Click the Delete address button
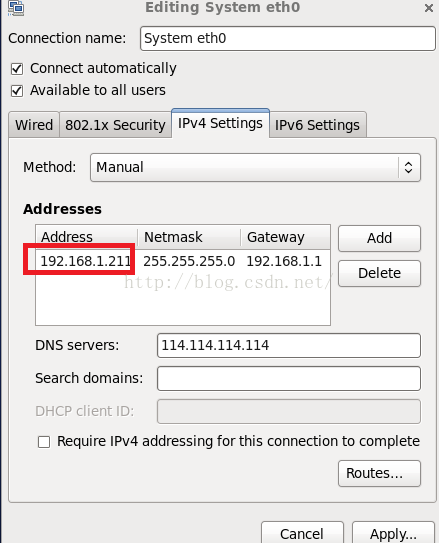This screenshot has height=543, width=439. pos(379,273)
